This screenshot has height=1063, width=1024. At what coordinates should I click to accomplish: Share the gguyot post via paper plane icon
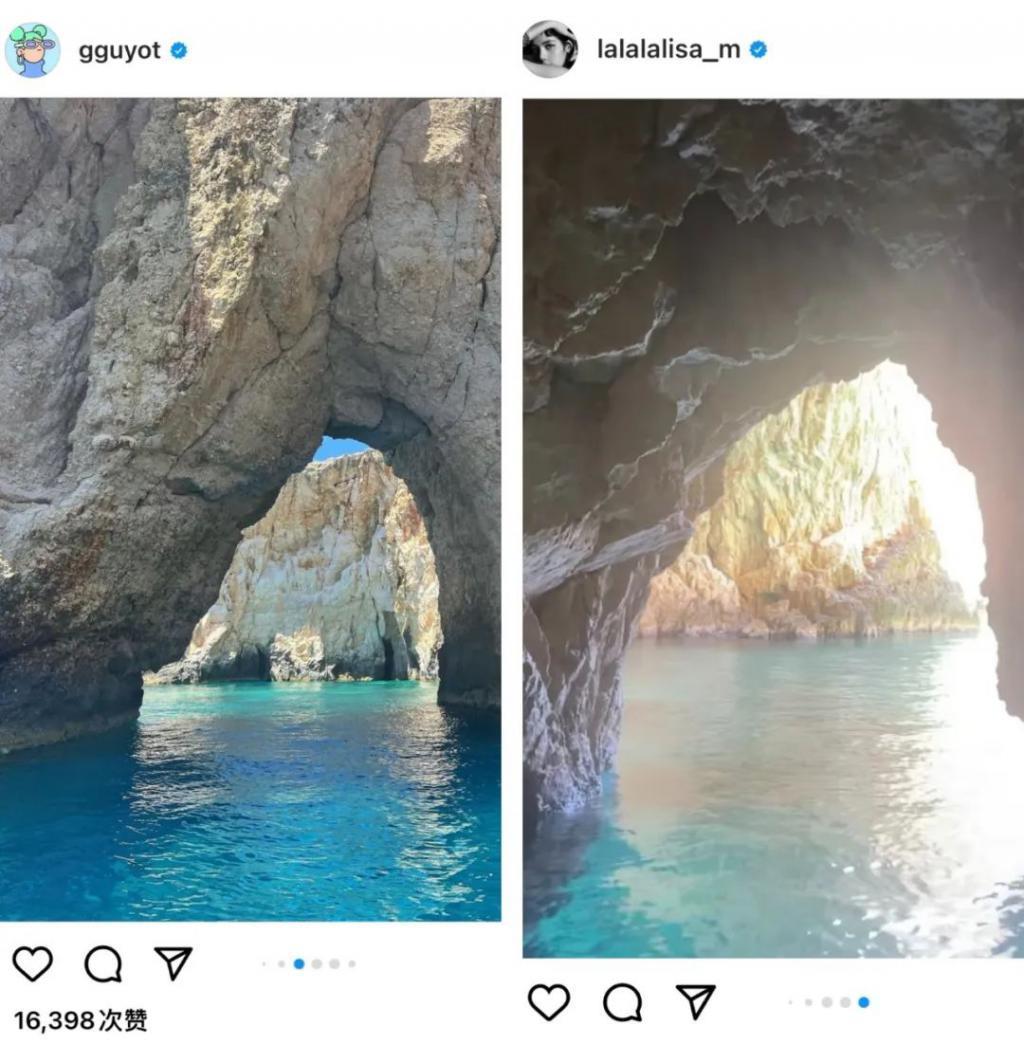[173, 962]
